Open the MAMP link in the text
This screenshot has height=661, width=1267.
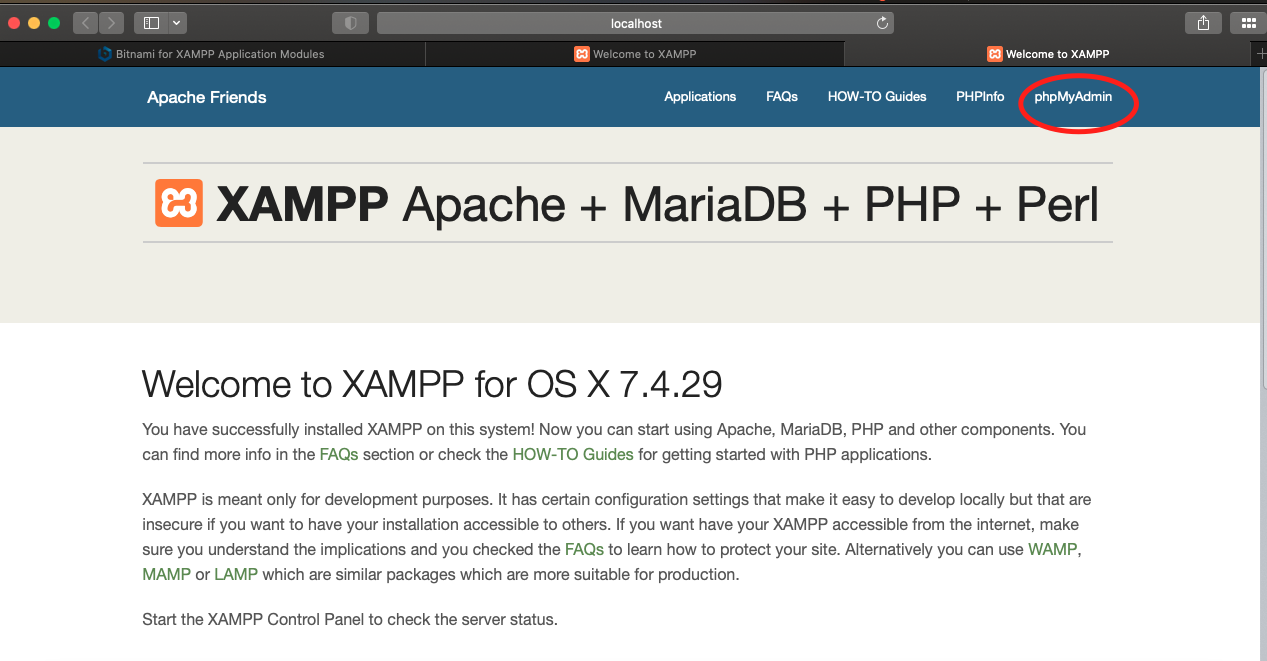[x=166, y=574]
